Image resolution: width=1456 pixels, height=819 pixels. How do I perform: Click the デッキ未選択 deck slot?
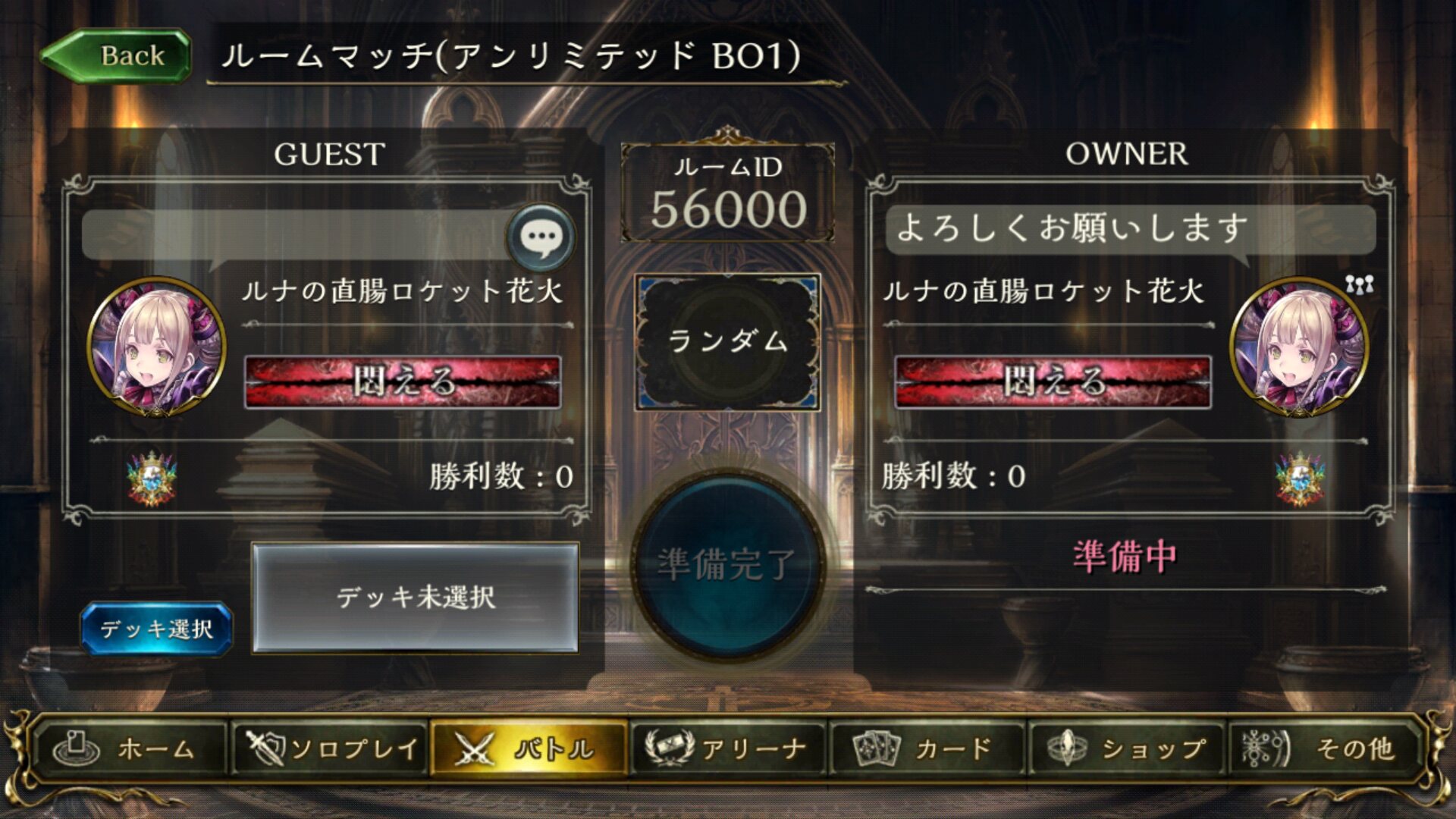click(x=415, y=598)
